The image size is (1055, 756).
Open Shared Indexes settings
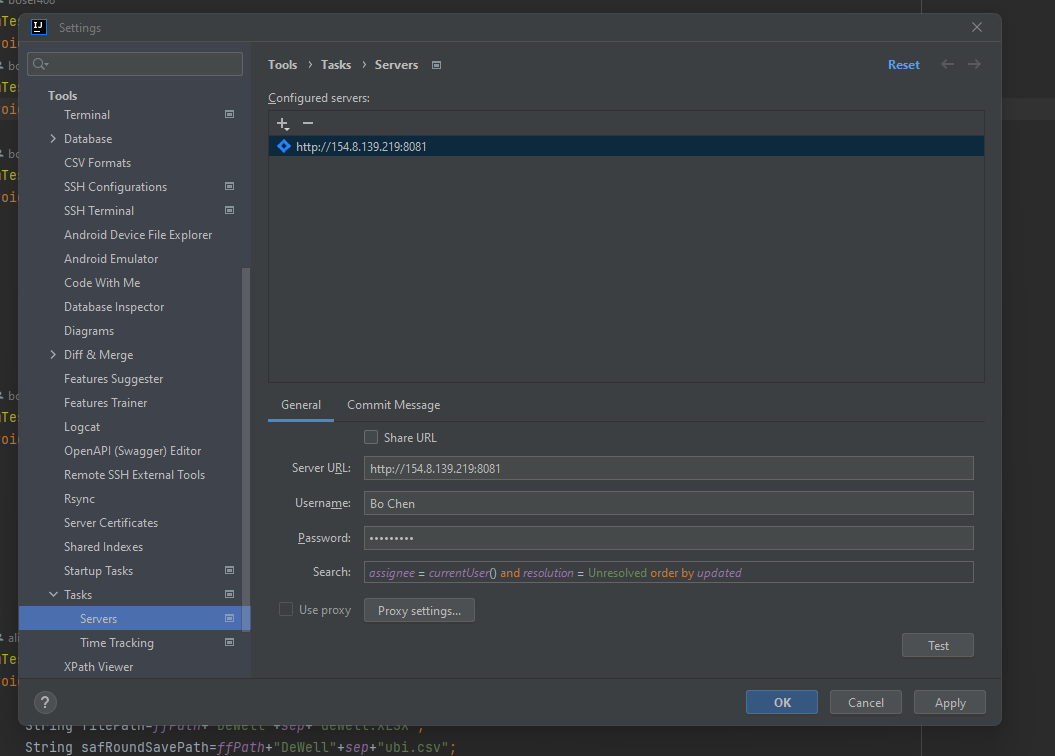[104, 547]
